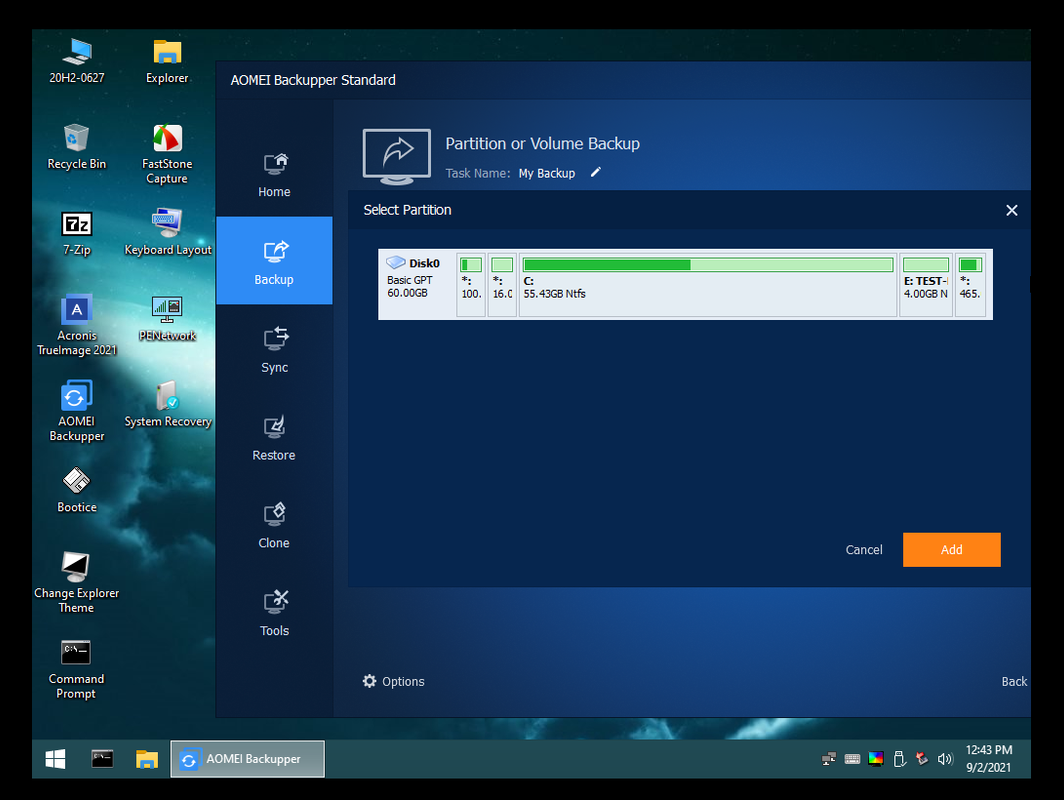Screen dimensions: 1064x800
Task: Click the USB eject tray icon
Action: coord(899,759)
